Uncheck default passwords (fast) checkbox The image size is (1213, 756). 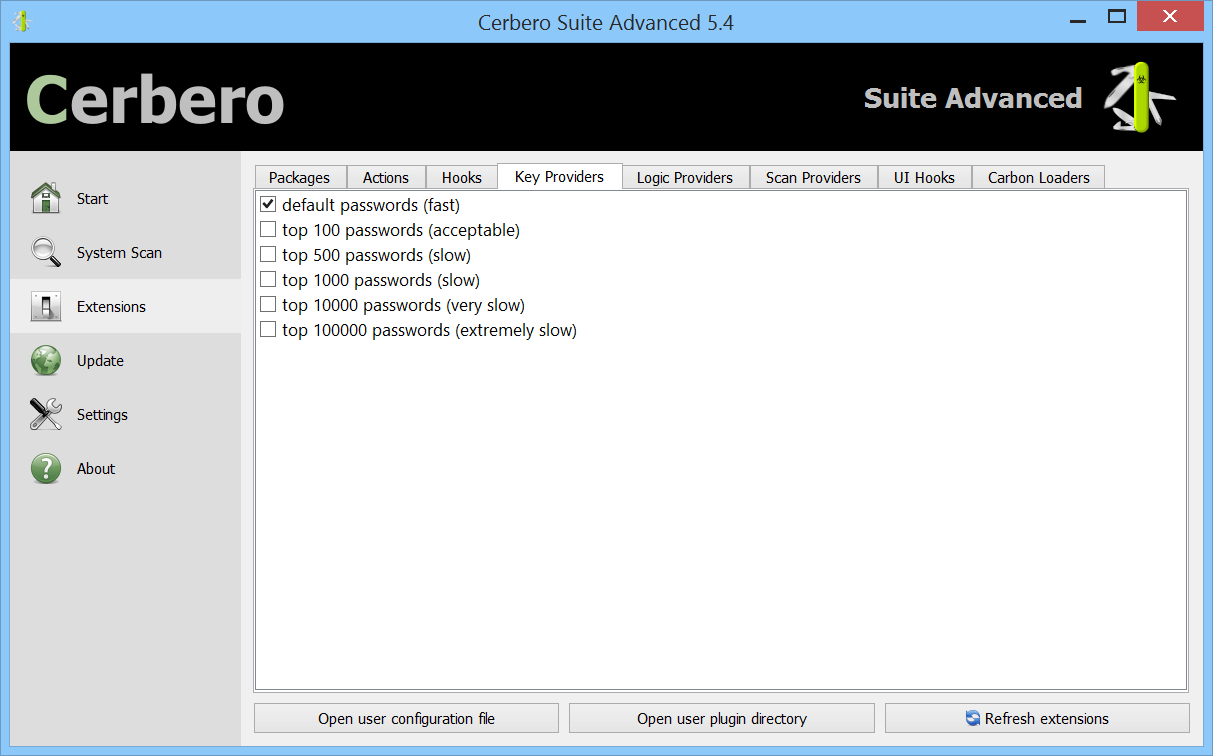268,204
